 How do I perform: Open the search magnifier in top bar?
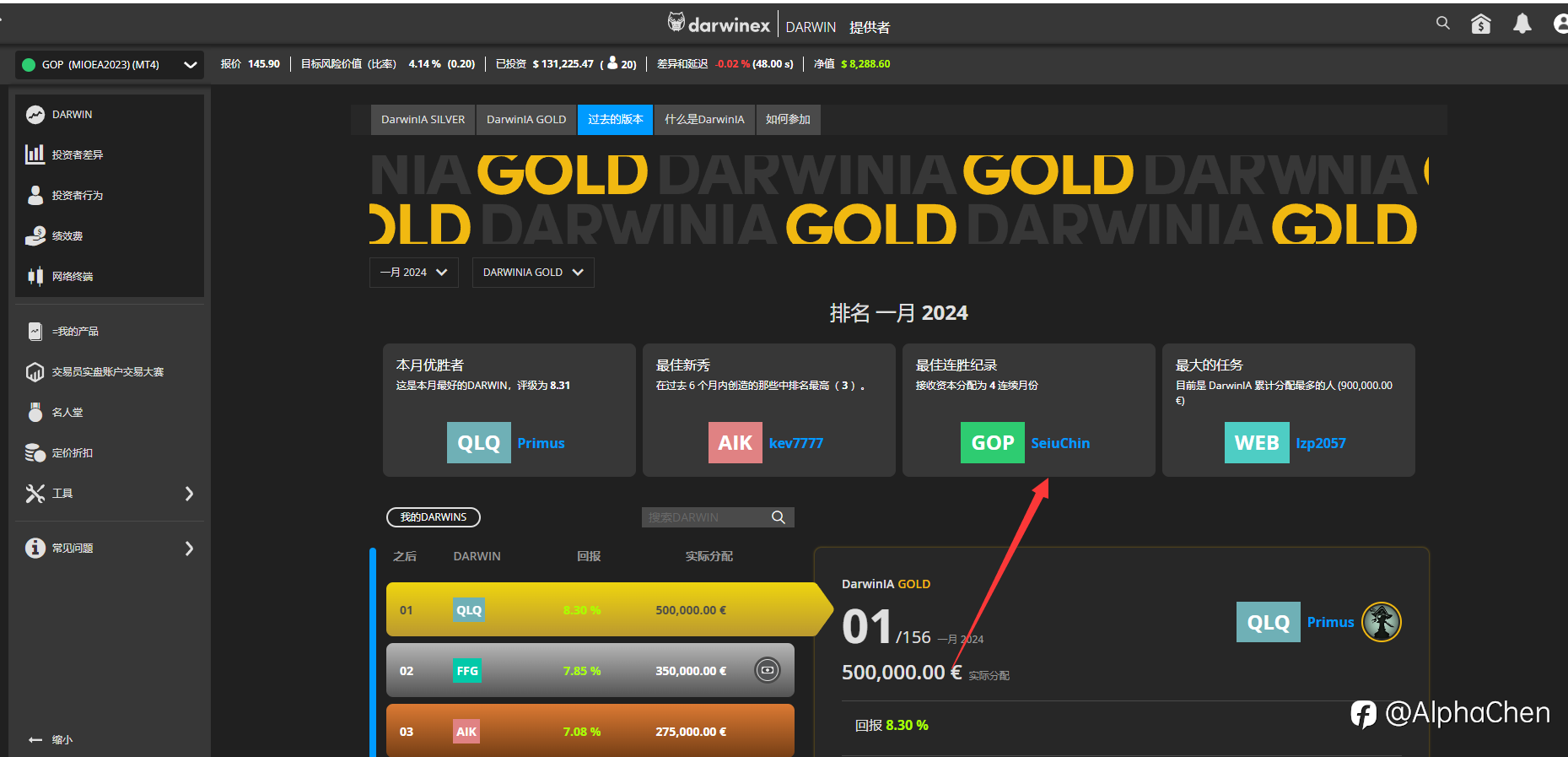(x=1443, y=24)
